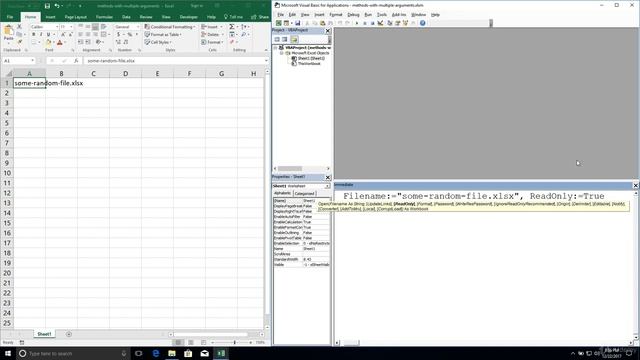
Task: Open the Sheet1 Worksheet object dropdown
Action: tap(327, 186)
